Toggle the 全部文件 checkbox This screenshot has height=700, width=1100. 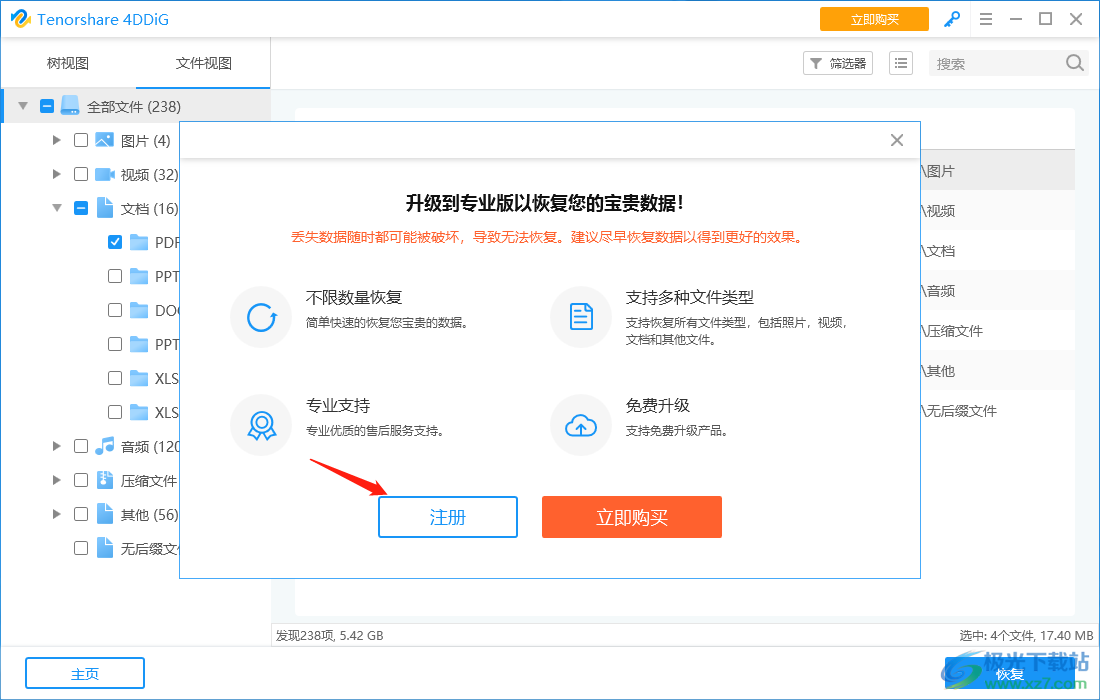pos(47,106)
